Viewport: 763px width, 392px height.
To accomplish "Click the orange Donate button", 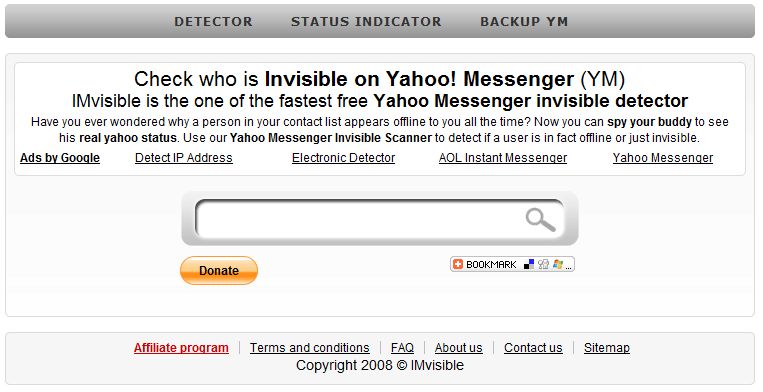I will (x=219, y=270).
